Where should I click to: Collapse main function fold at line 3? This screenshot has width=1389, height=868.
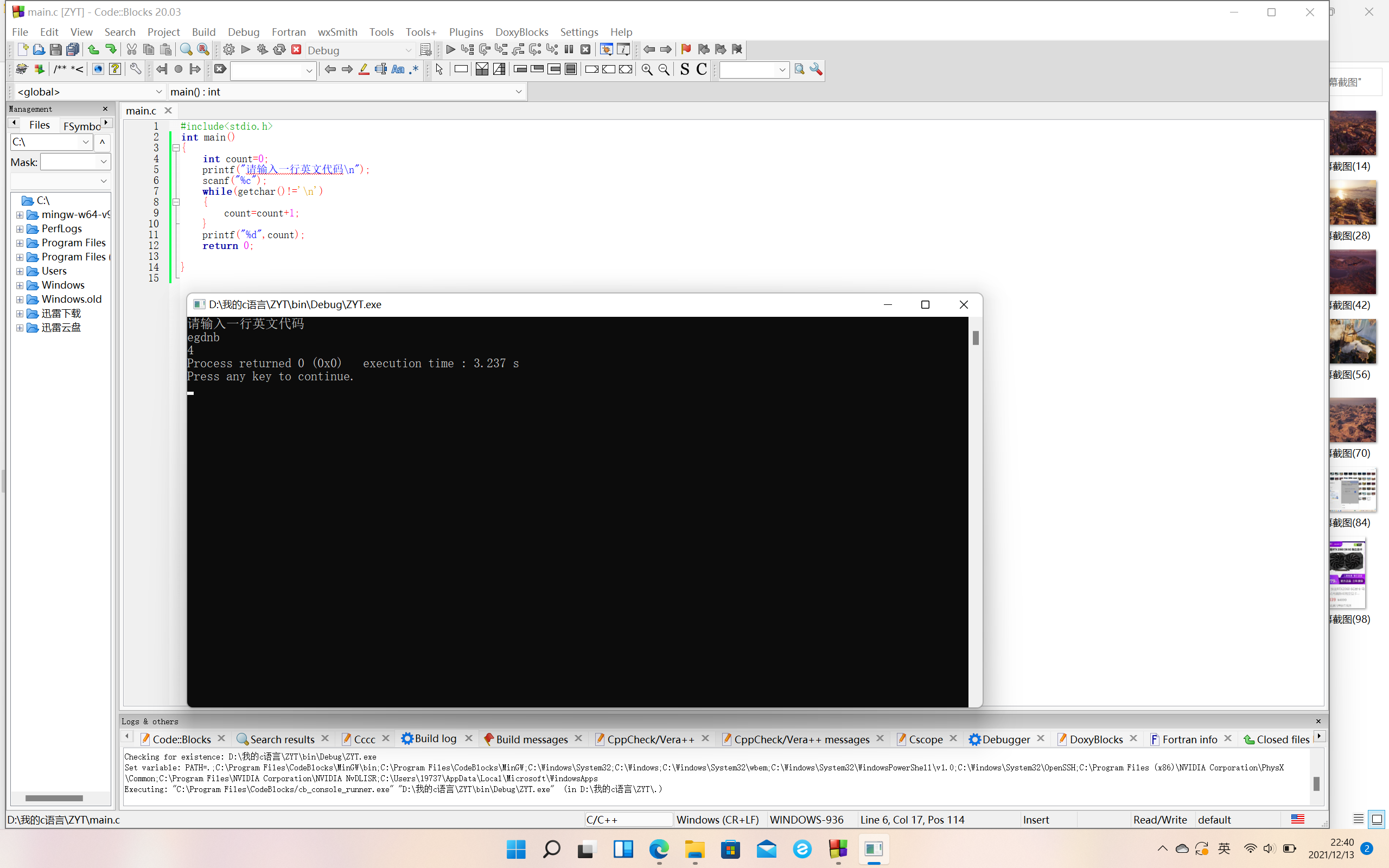(176, 148)
